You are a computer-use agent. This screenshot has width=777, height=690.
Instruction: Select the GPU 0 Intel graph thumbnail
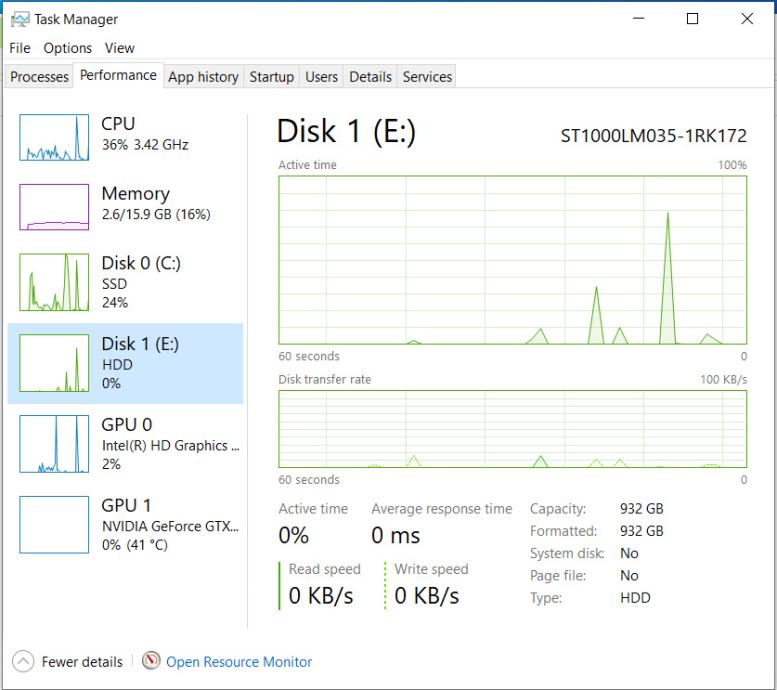tap(54, 444)
